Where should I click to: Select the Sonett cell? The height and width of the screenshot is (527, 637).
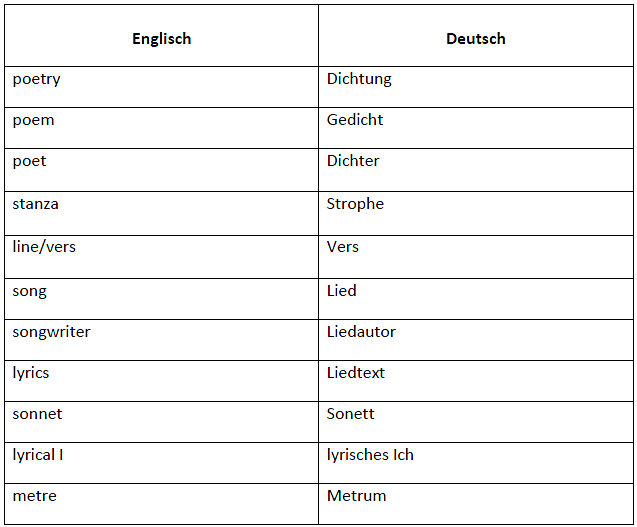(x=476, y=422)
